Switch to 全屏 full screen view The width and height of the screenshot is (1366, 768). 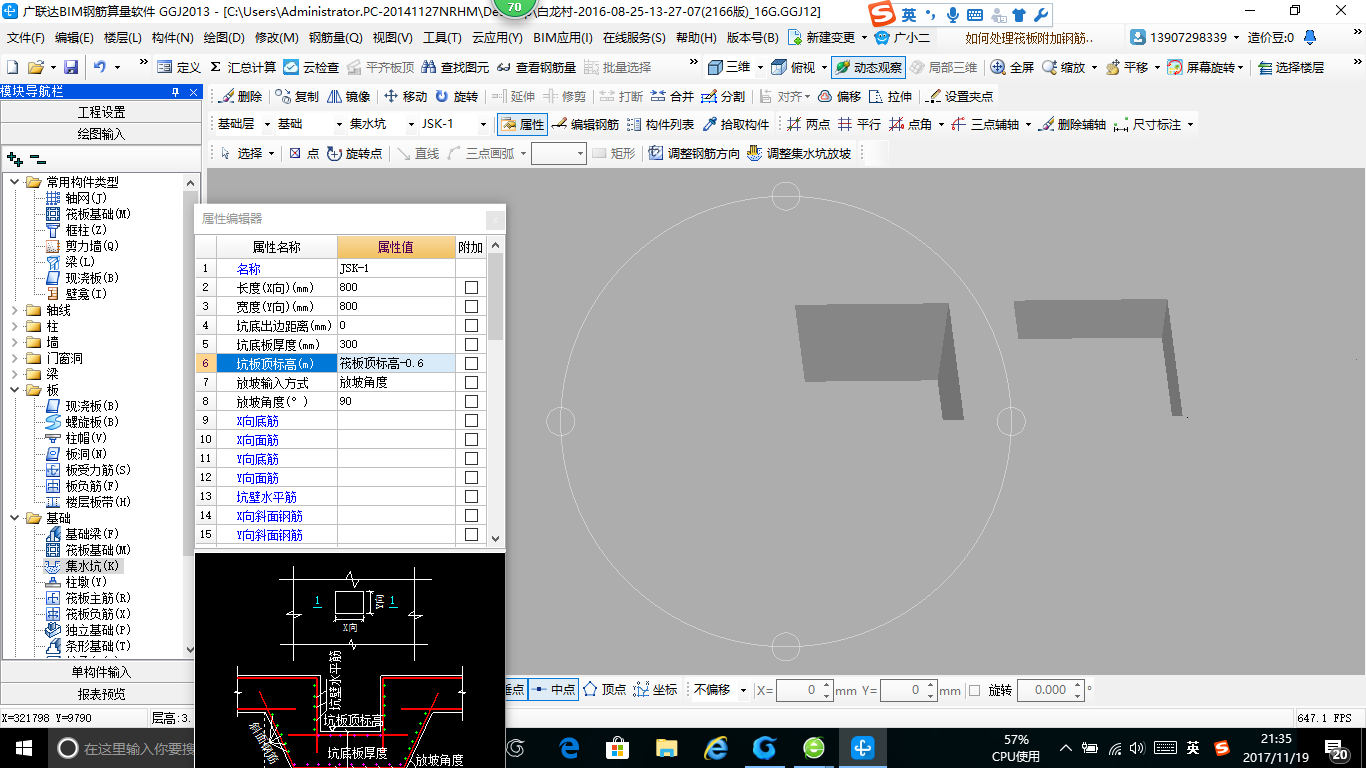coord(1012,67)
